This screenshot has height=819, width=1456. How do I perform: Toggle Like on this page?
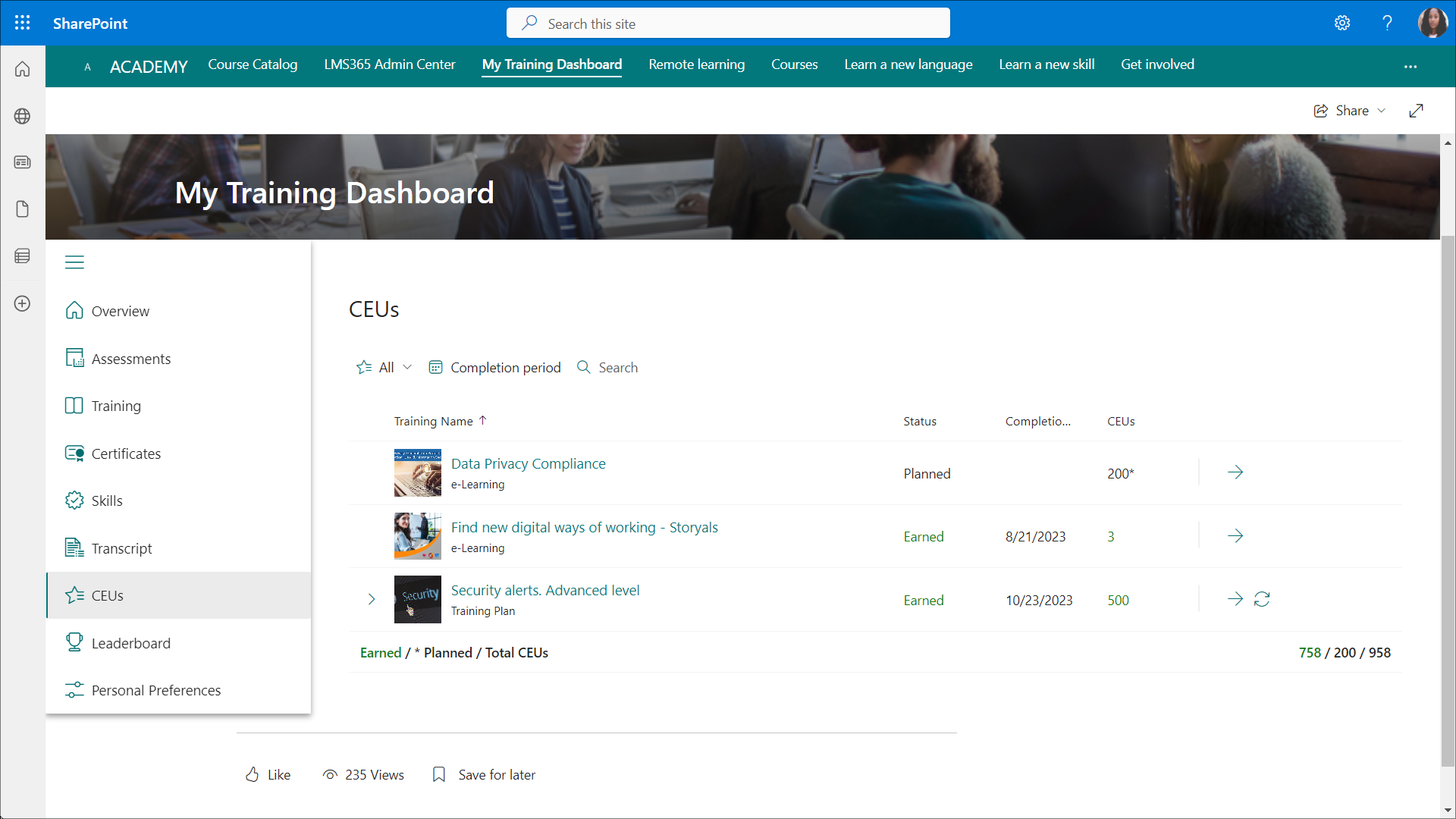(268, 774)
